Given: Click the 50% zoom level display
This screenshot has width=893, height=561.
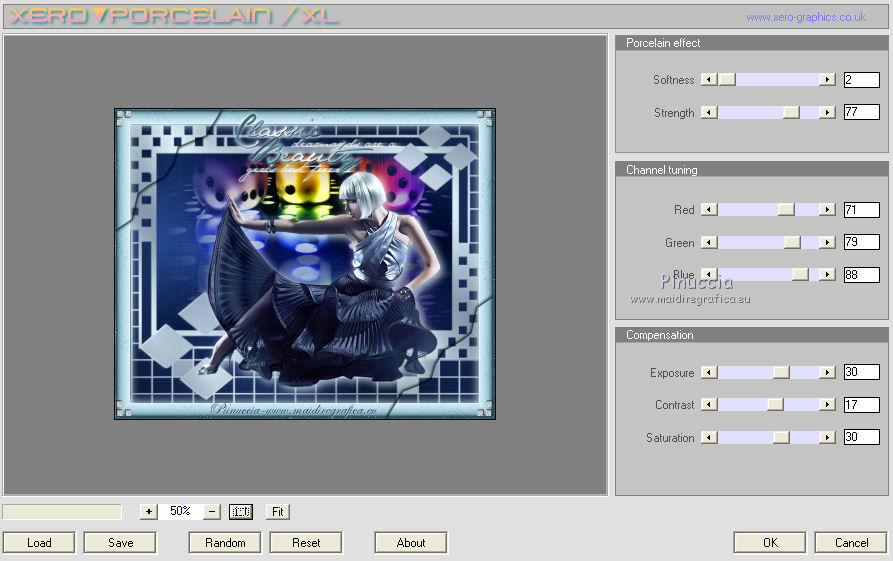Looking at the screenshot, I should [180, 511].
